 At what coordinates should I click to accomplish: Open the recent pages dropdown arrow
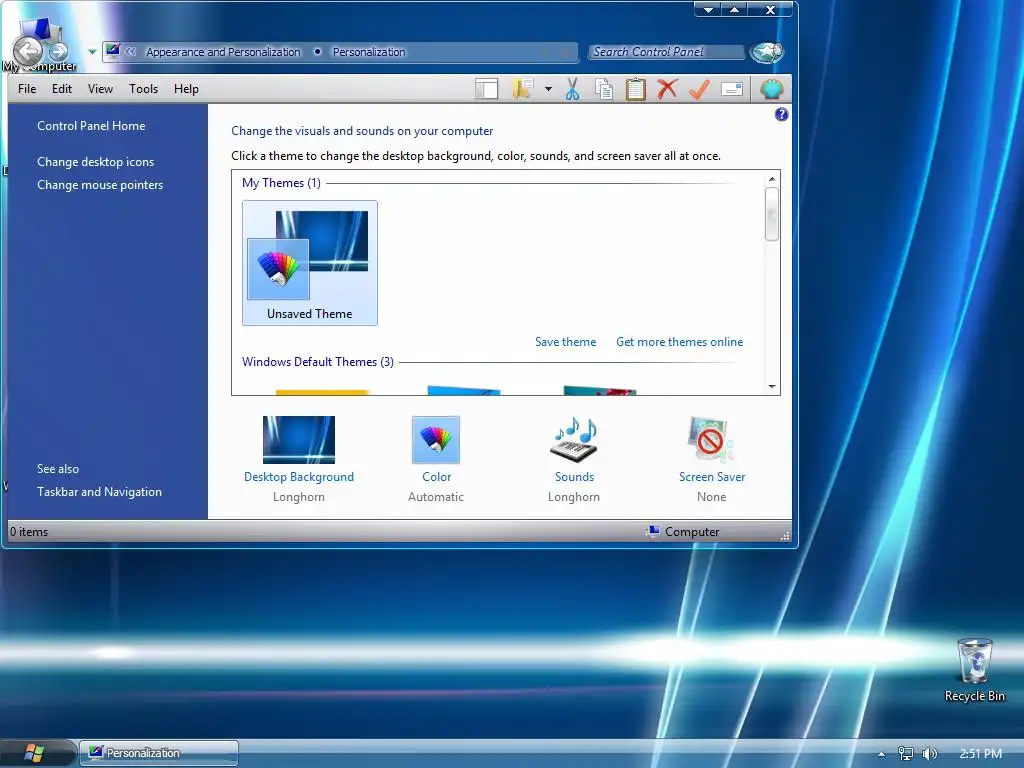click(92, 52)
